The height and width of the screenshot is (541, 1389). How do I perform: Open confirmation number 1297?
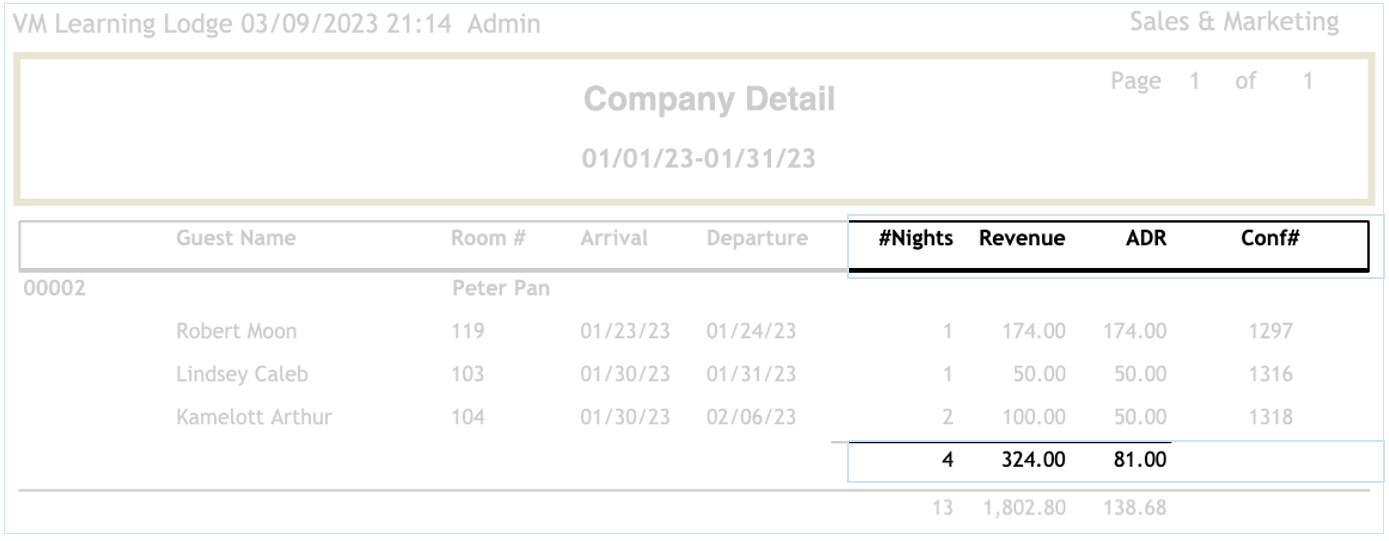[1270, 331]
